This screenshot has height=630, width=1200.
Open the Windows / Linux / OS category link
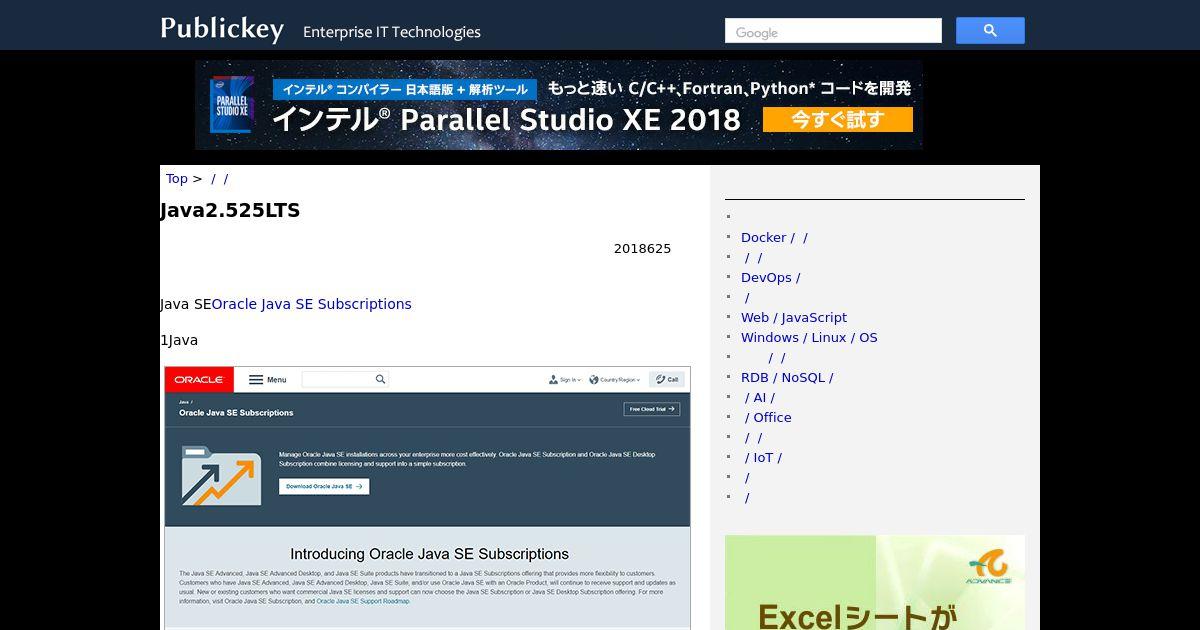coord(809,338)
